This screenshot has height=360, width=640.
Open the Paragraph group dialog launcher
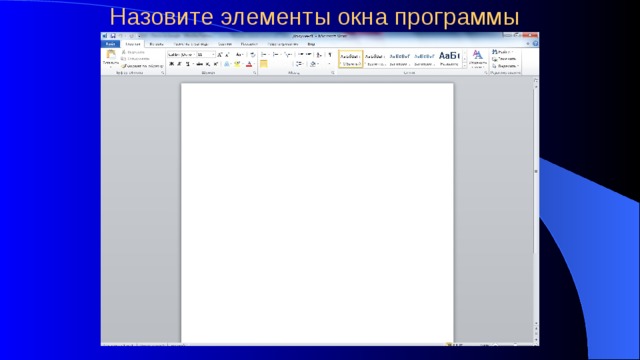333,73
